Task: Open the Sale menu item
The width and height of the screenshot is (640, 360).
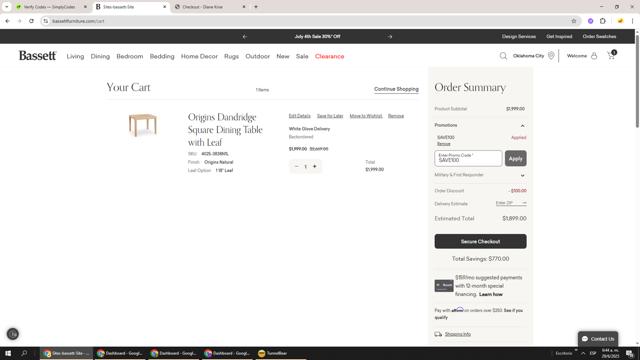Action: click(302, 56)
